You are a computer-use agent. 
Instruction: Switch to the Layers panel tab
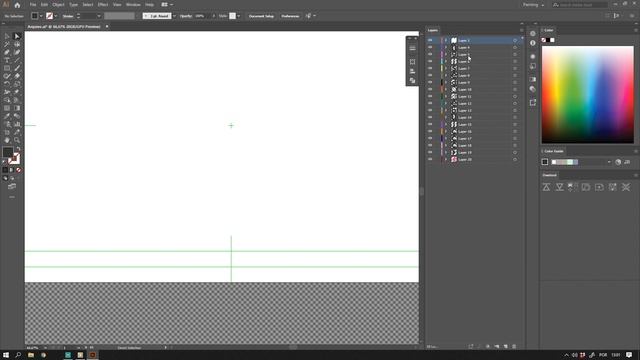[433, 30]
